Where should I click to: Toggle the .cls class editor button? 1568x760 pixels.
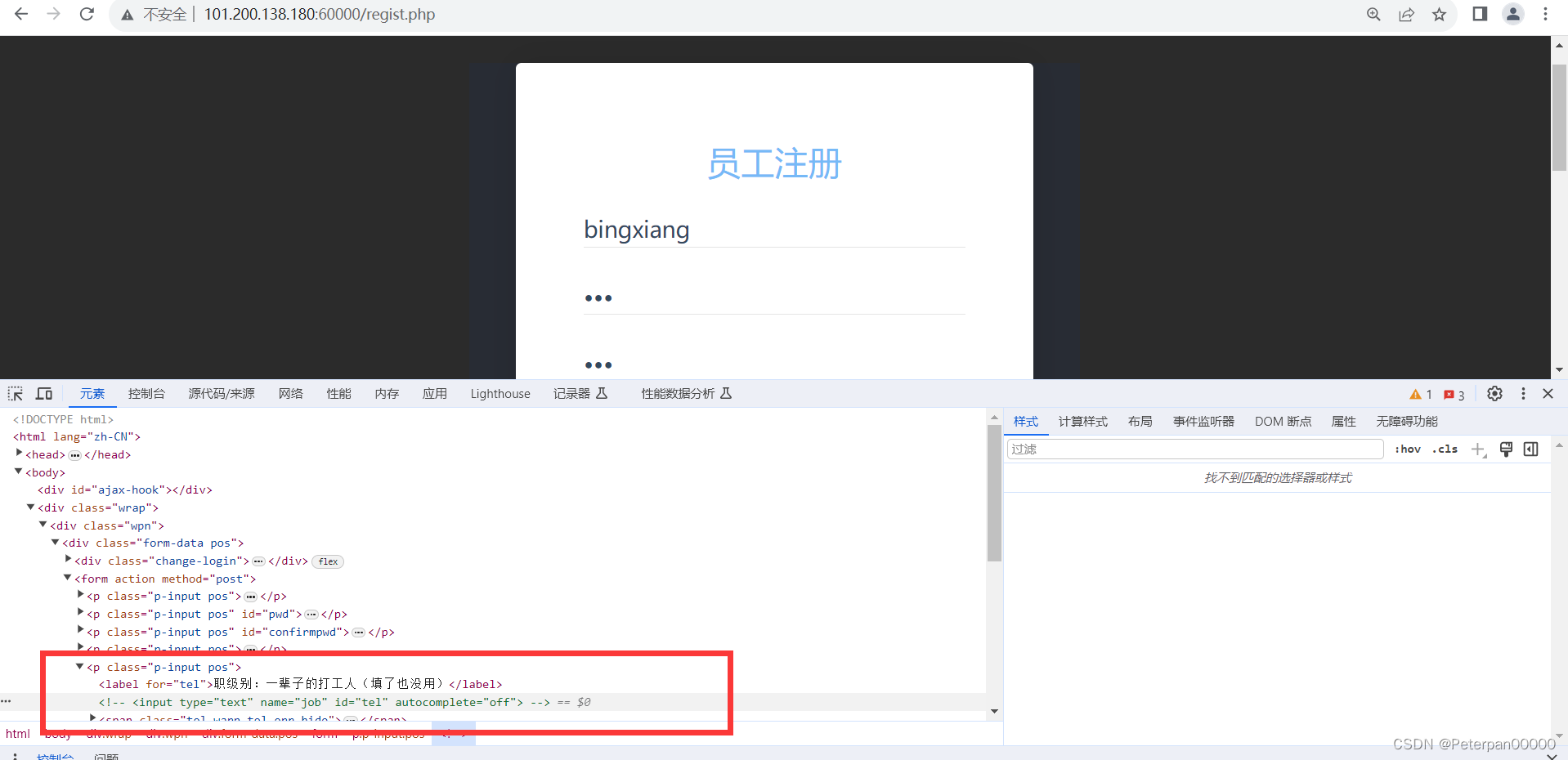coord(1445,449)
